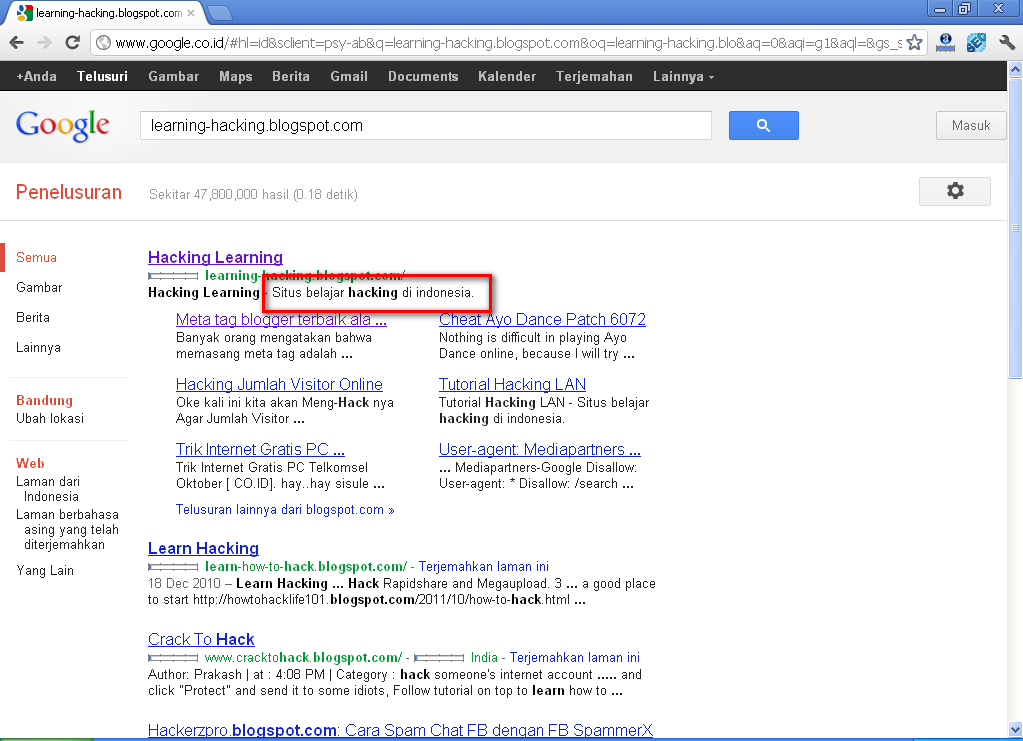
Task: Click the blue extension icon beside the wrench
Action: pos(976,43)
